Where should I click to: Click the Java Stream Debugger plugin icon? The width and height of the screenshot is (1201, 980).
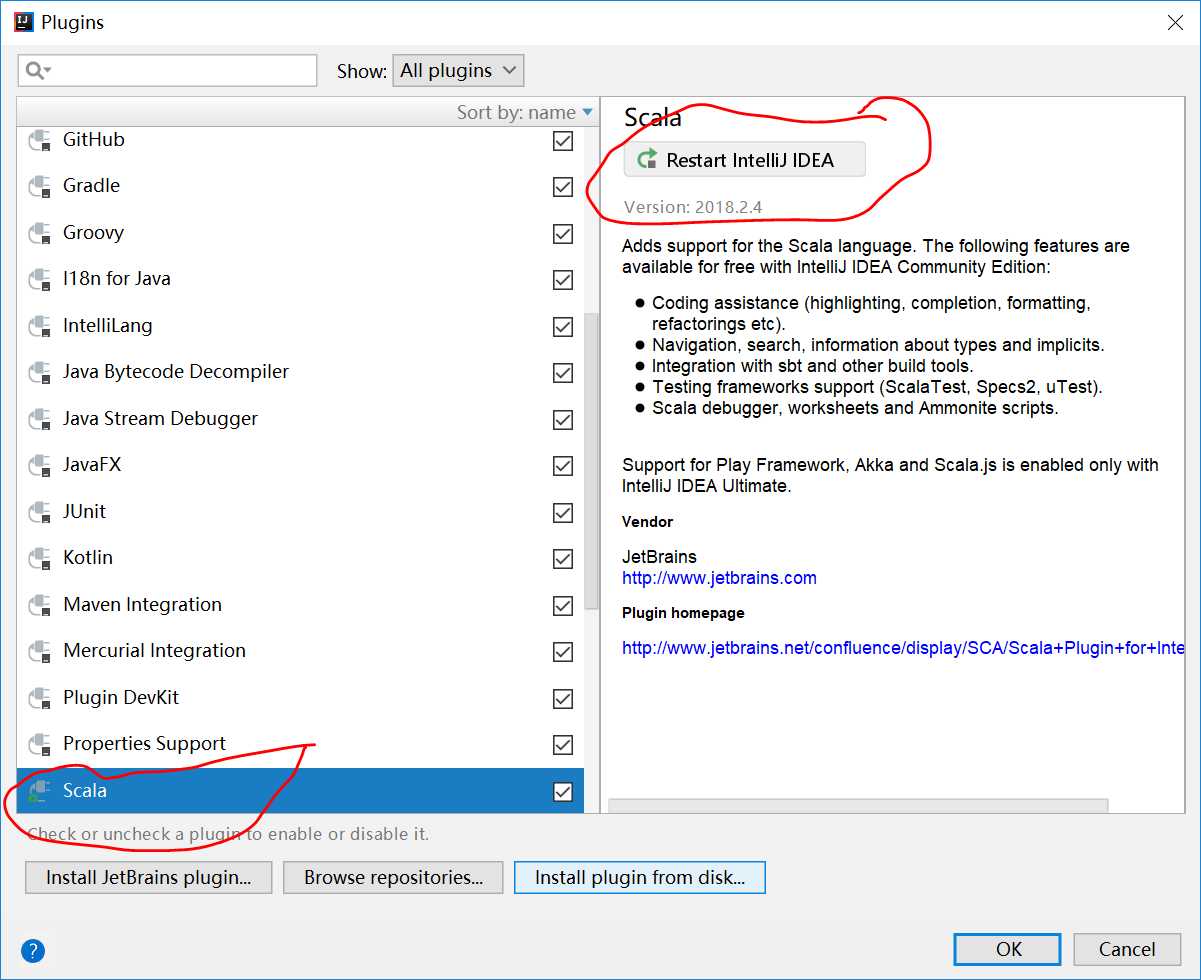pos(40,420)
